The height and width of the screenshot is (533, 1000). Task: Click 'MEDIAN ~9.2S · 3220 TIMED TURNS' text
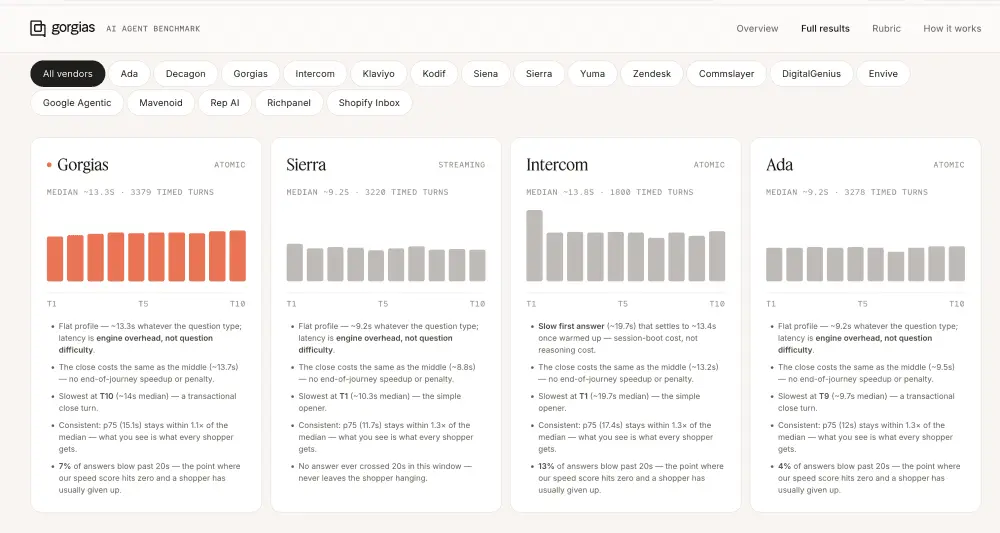(367, 192)
